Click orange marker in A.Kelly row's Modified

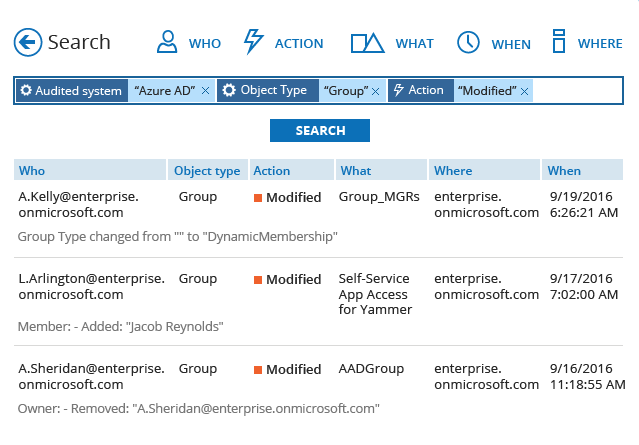click(258, 198)
